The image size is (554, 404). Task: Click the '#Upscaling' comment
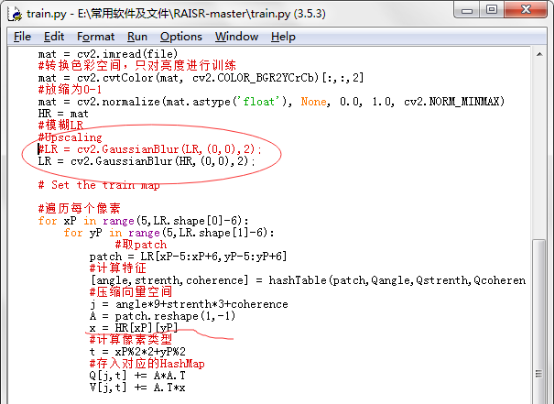[x=70, y=137]
